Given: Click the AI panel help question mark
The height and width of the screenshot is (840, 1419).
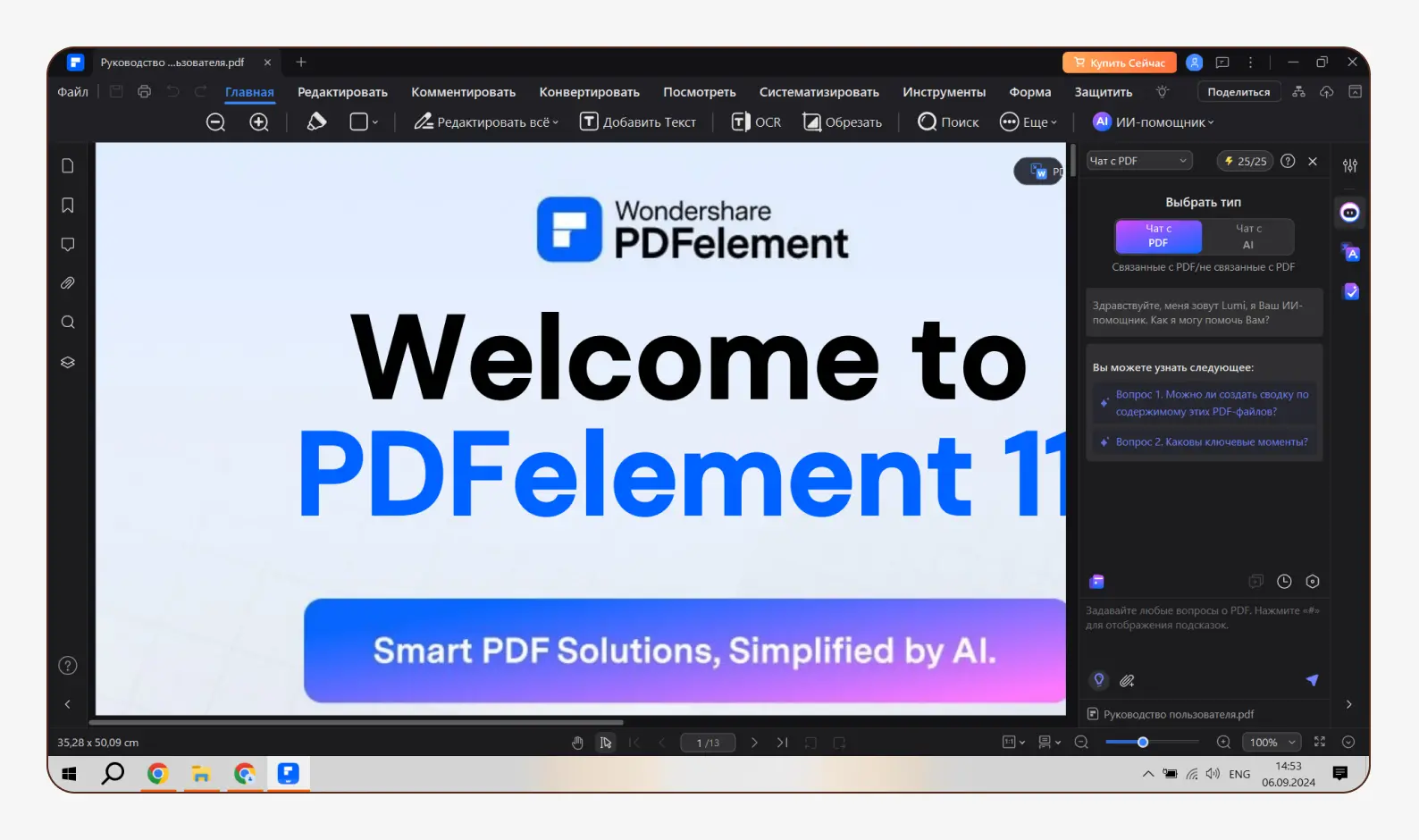Looking at the screenshot, I should pos(1288,161).
